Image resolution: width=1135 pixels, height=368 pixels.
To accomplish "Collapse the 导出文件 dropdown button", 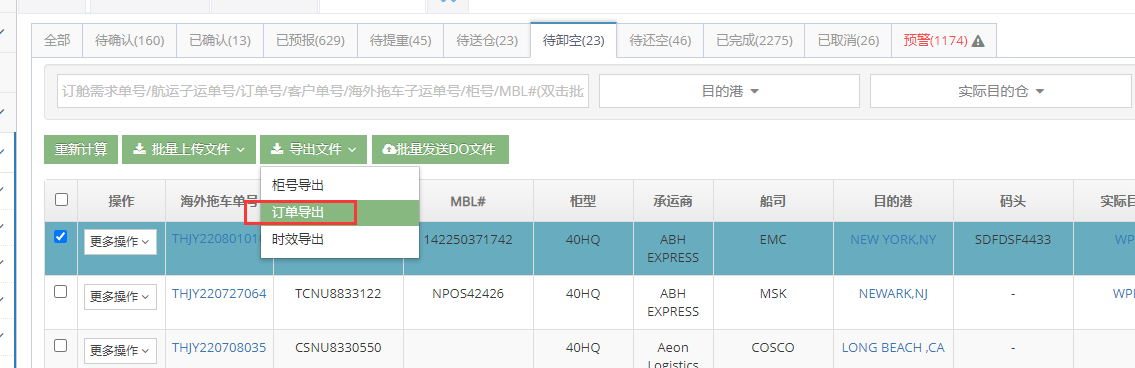I will [313, 149].
